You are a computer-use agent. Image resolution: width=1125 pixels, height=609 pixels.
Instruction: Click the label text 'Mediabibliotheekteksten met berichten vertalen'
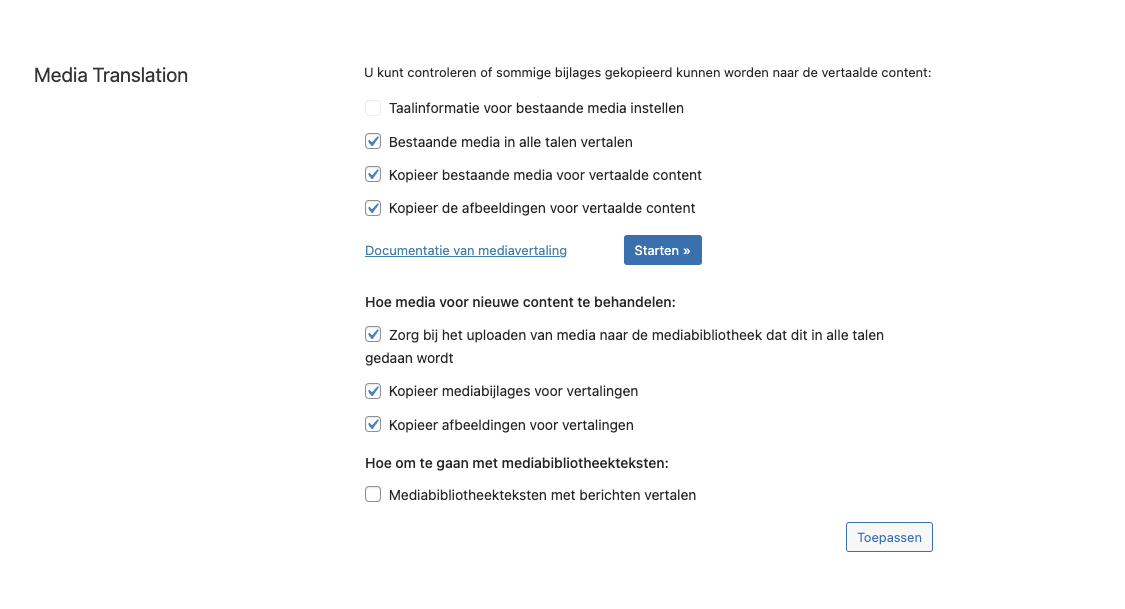(542, 495)
